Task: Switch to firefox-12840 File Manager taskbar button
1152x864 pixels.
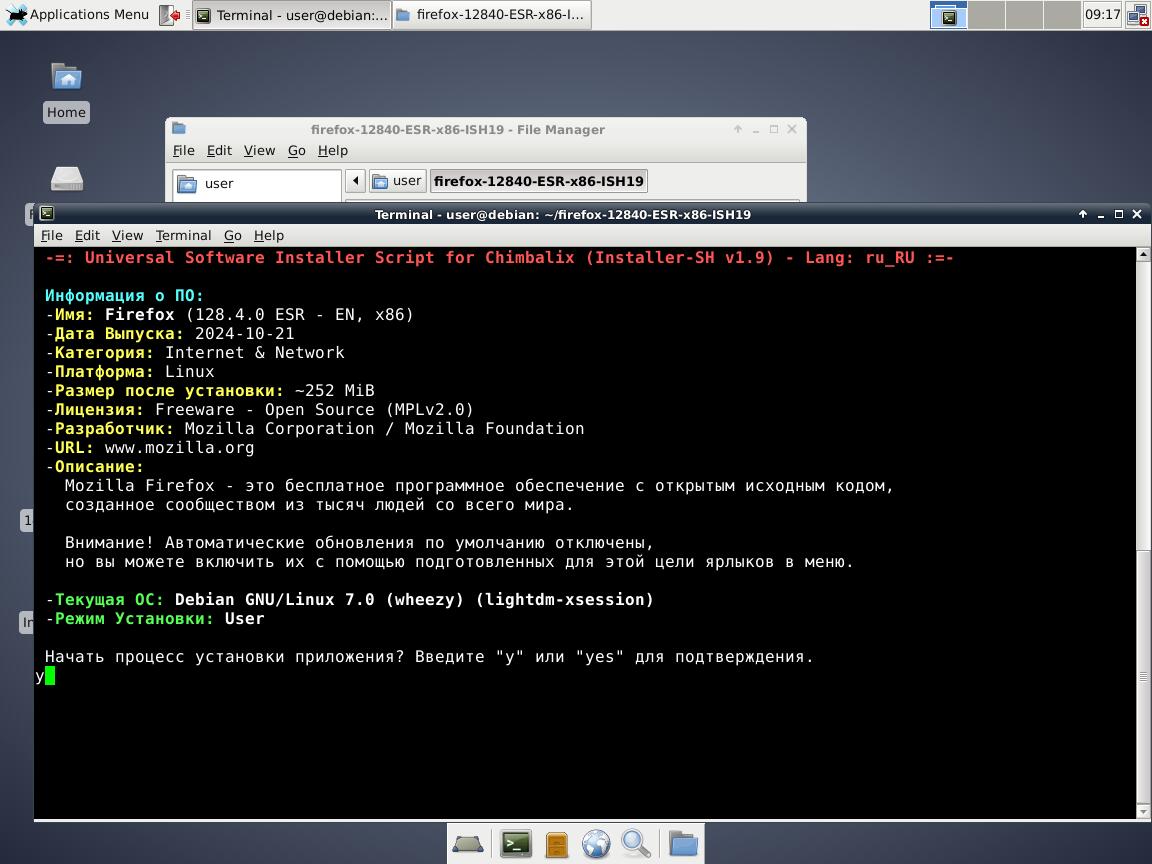Action: [492, 15]
